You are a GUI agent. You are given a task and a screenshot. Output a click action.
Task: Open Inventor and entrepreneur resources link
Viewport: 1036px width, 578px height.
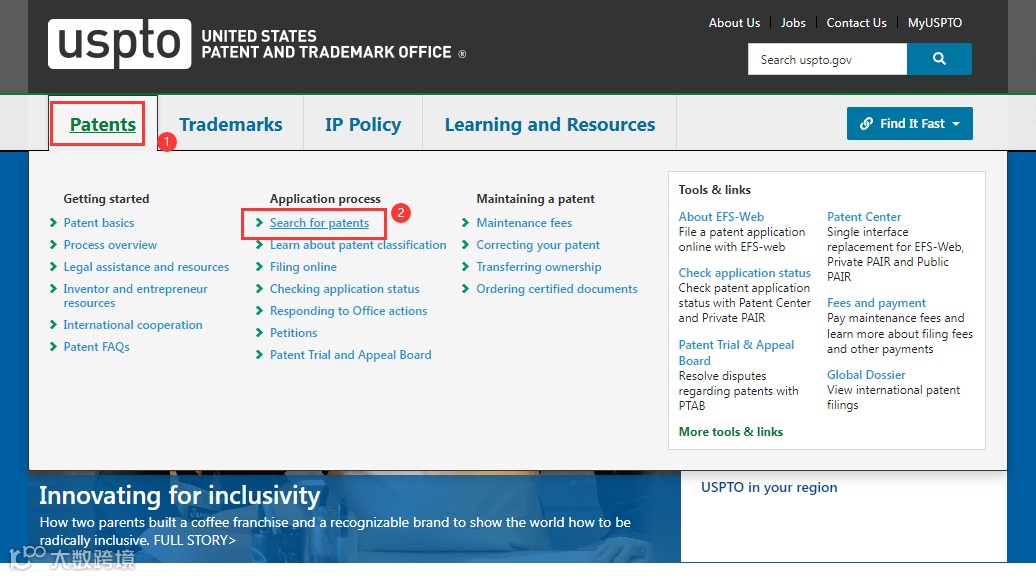point(135,296)
